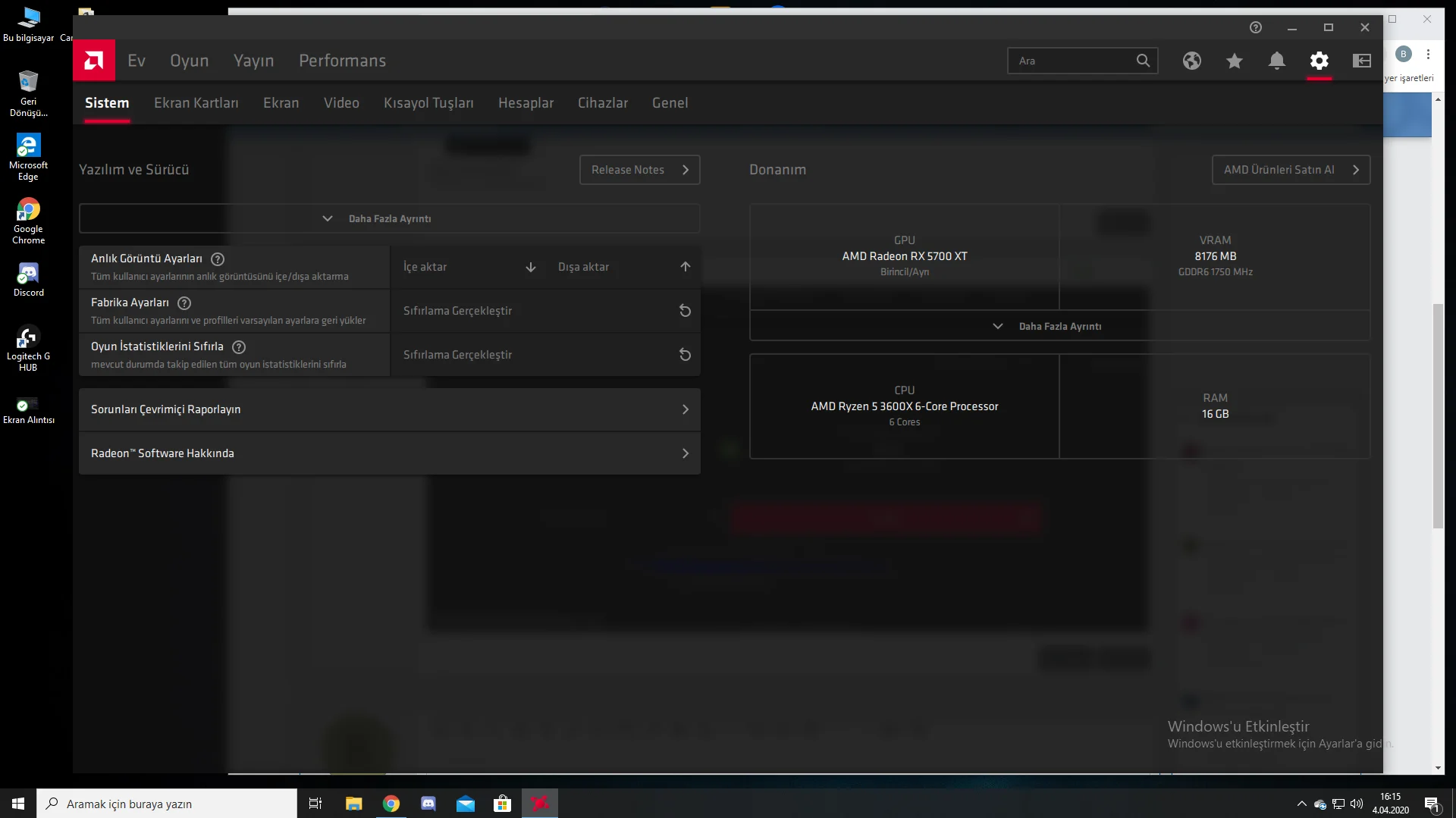Show help for Fabrika Ayarları
This screenshot has width=1456, height=818.
coord(184,303)
